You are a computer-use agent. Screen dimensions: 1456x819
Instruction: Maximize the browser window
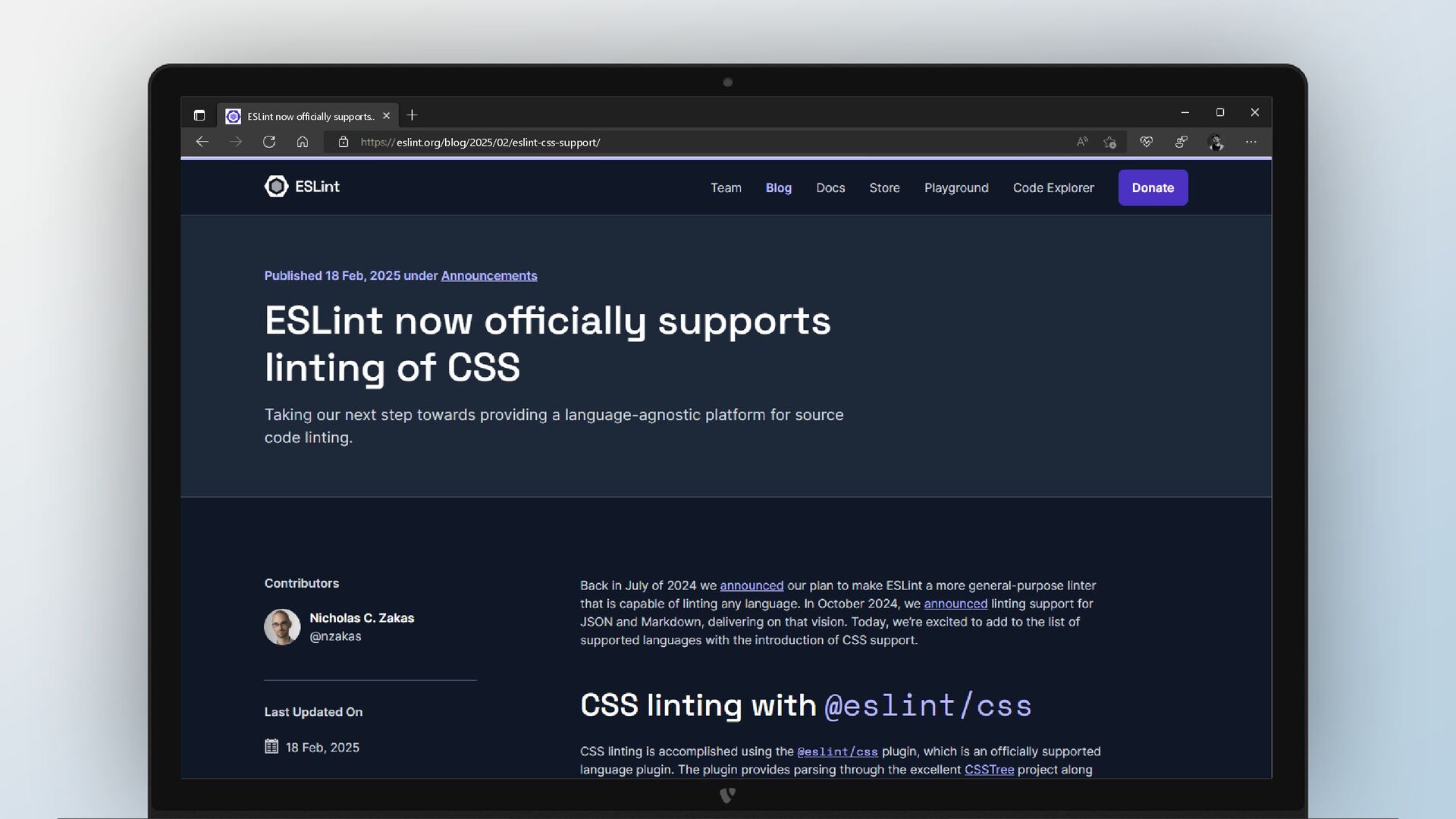[1219, 112]
